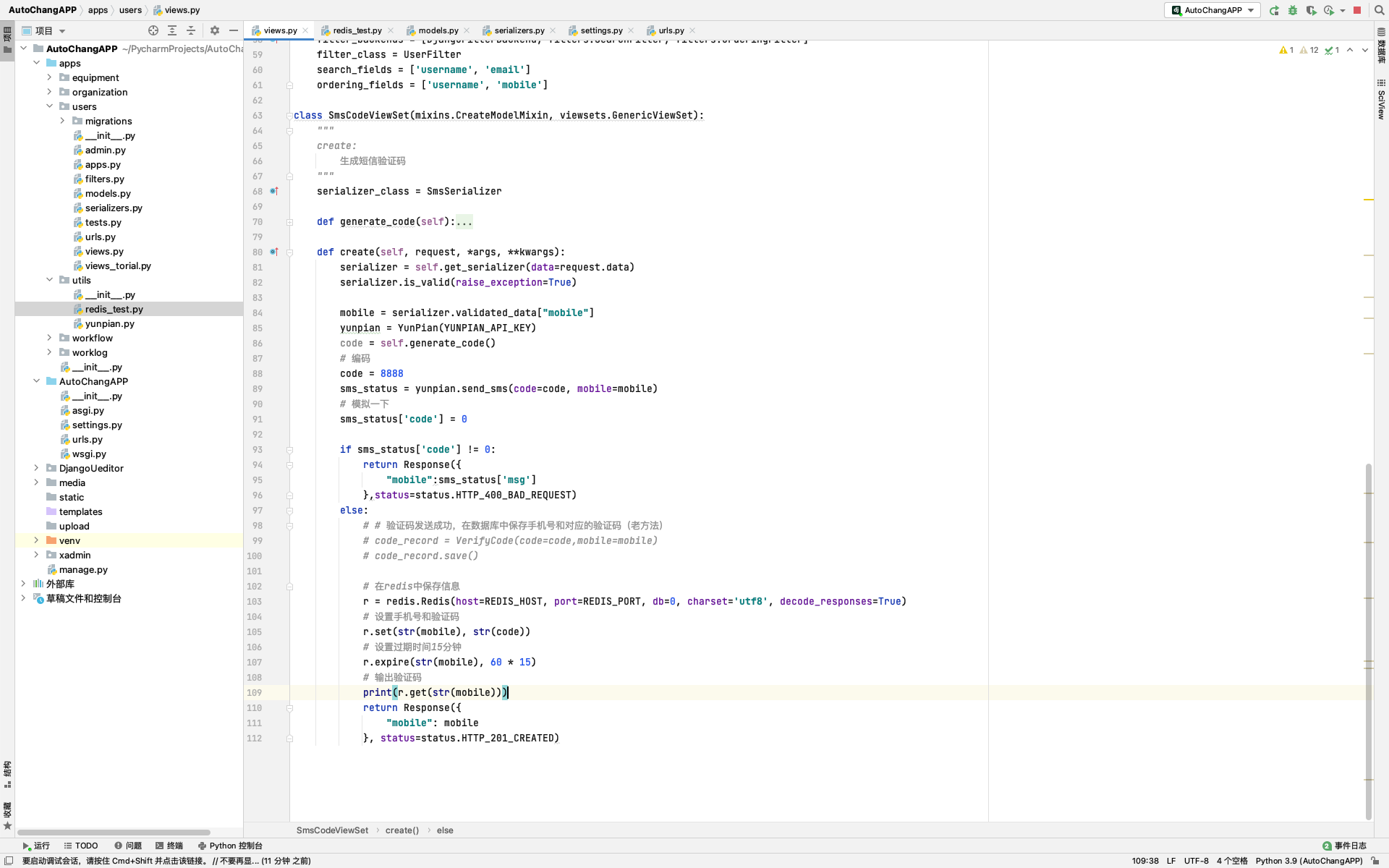This screenshot has width=1389, height=868.
Task: Click the read-only lock status icon
Action: click(x=1375, y=861)
